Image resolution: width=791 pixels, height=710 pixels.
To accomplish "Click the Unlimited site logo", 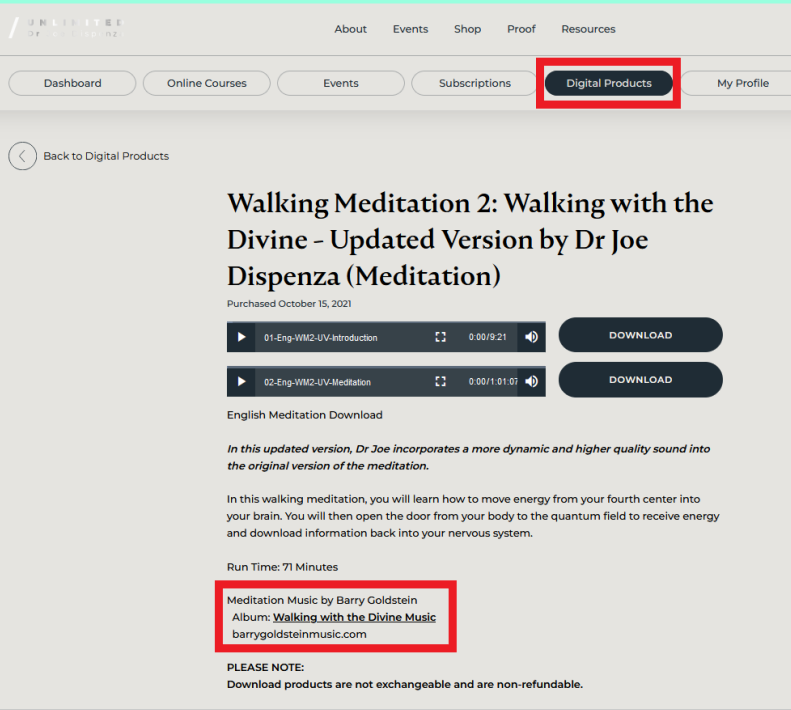I will [66, 27].
